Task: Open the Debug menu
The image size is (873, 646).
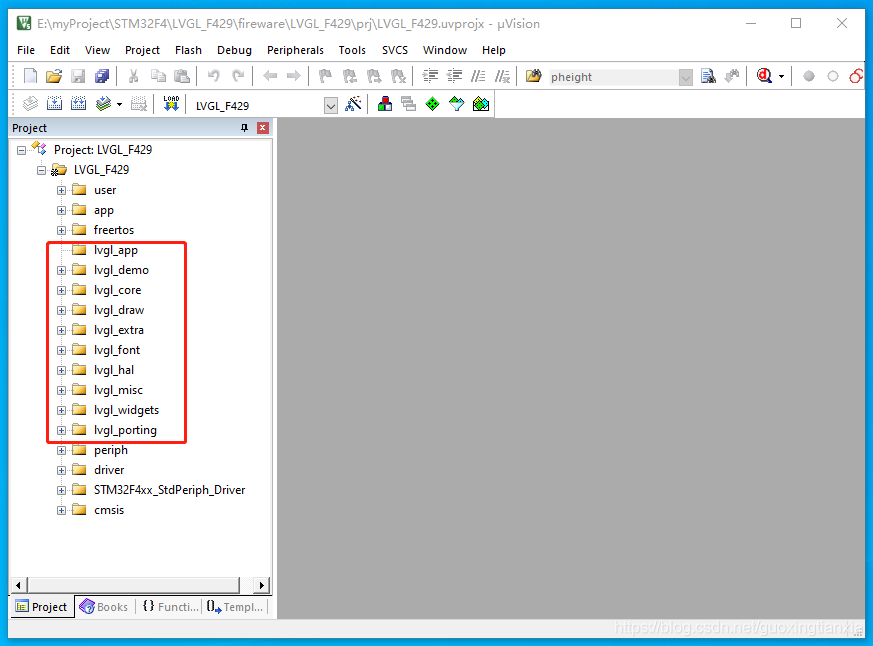Action: pyautogui.click(x=234, y=50)
